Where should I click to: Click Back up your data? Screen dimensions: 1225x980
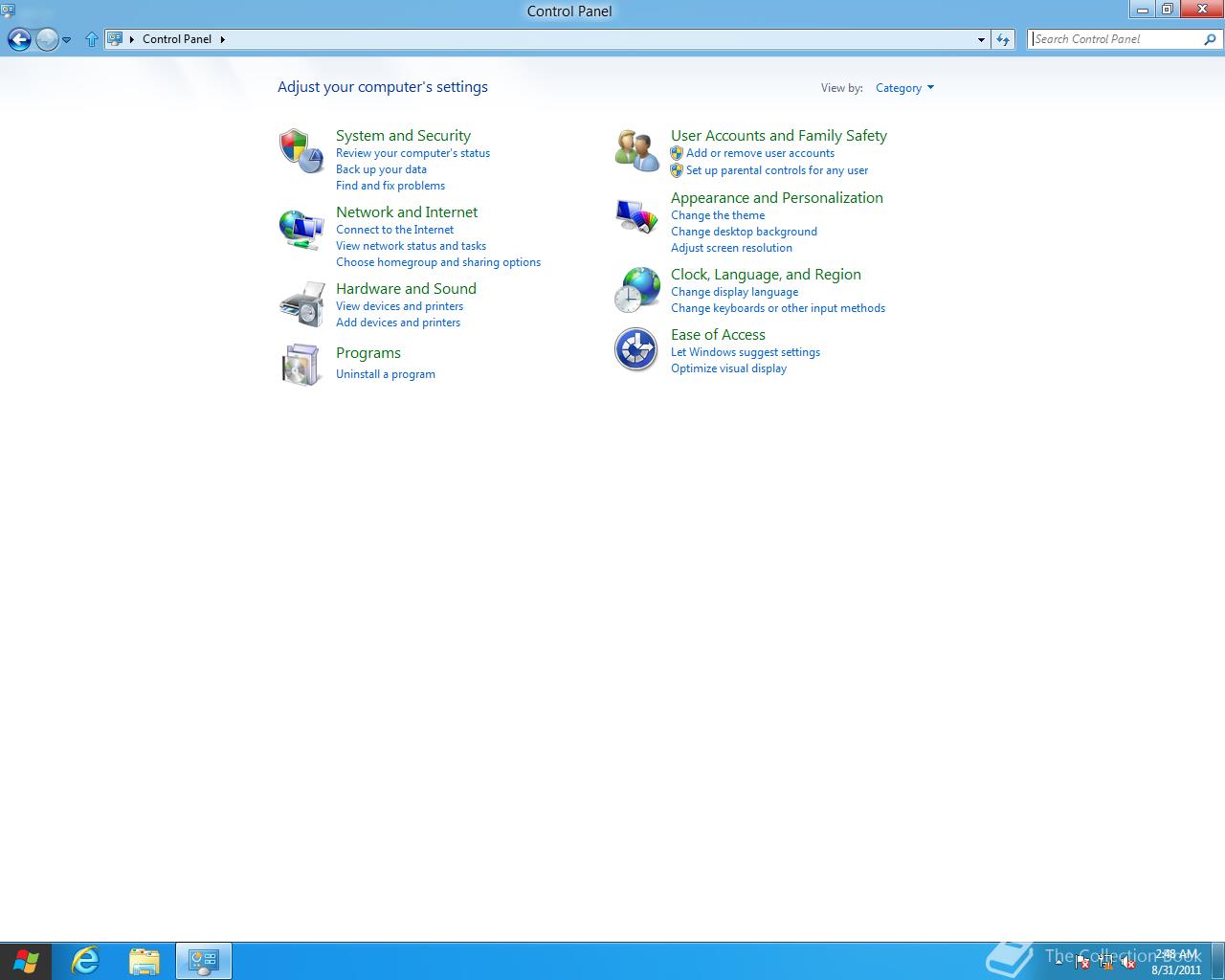click(381, 169)
